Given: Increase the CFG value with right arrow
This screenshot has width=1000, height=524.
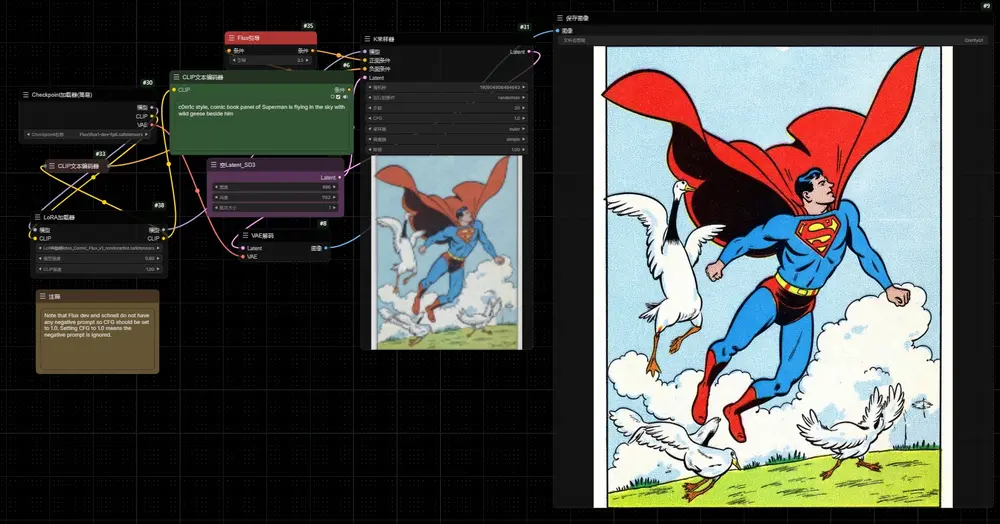Looking at the screenshot, I should click(x=524, y=119).
